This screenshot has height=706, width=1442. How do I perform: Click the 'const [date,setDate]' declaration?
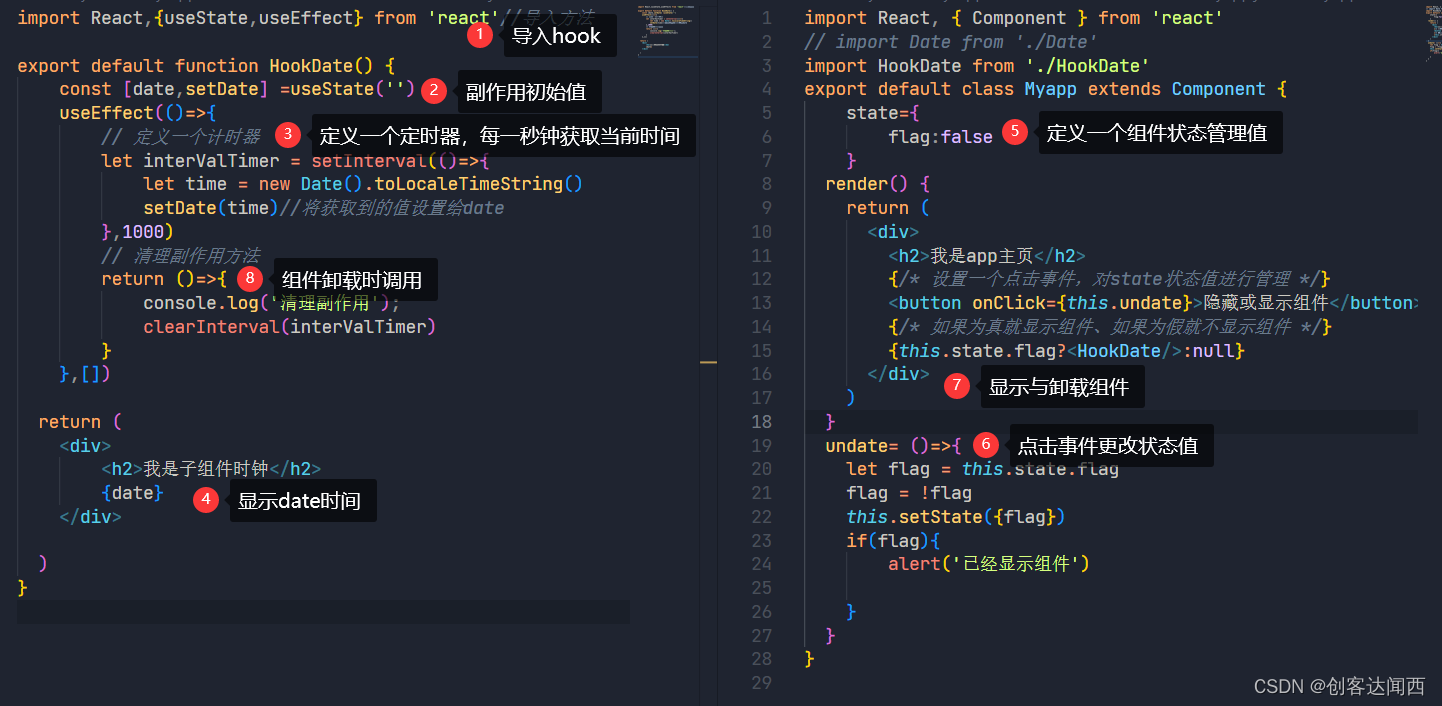[164, 89]
